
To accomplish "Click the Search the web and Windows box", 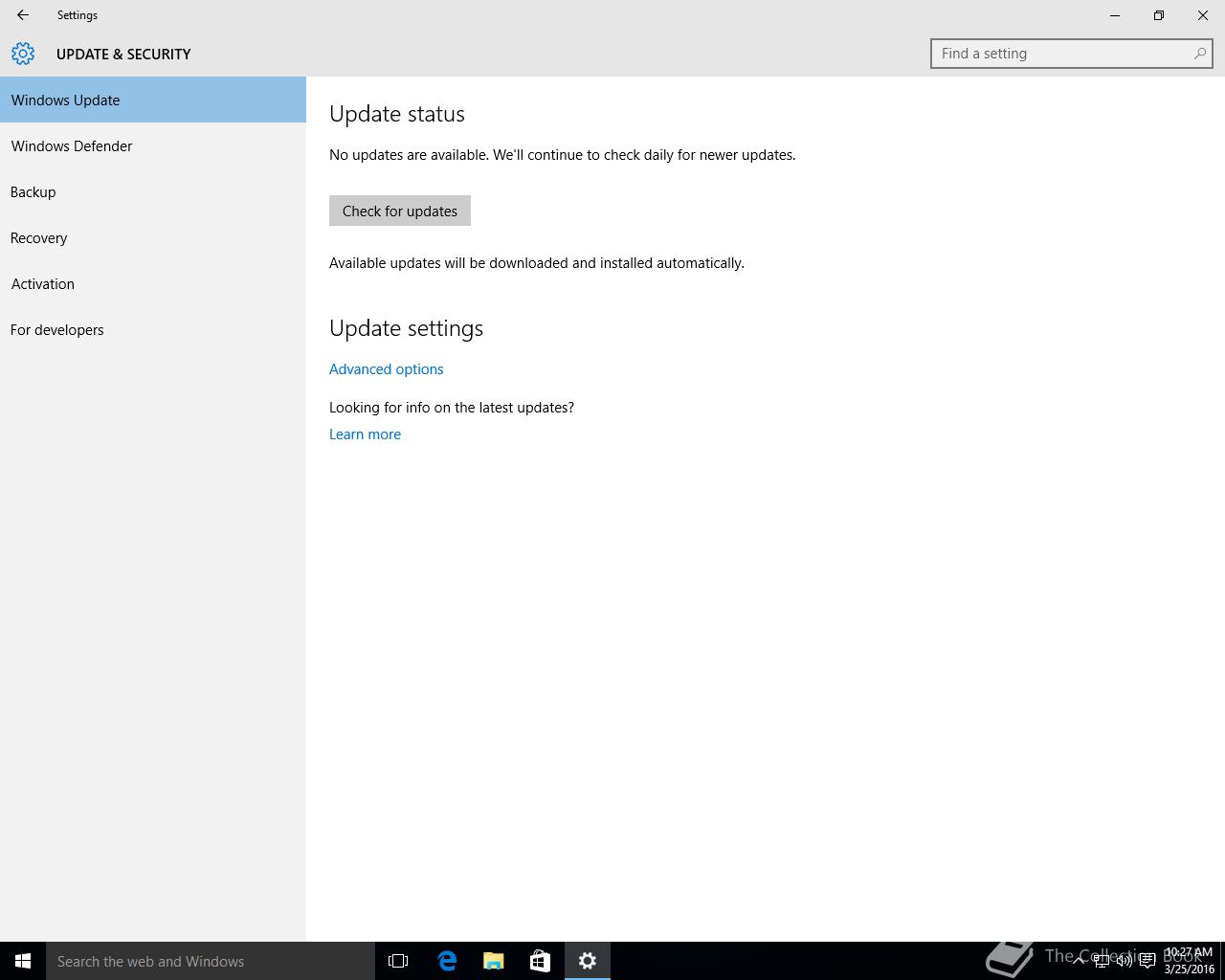I will click(211, 961).
